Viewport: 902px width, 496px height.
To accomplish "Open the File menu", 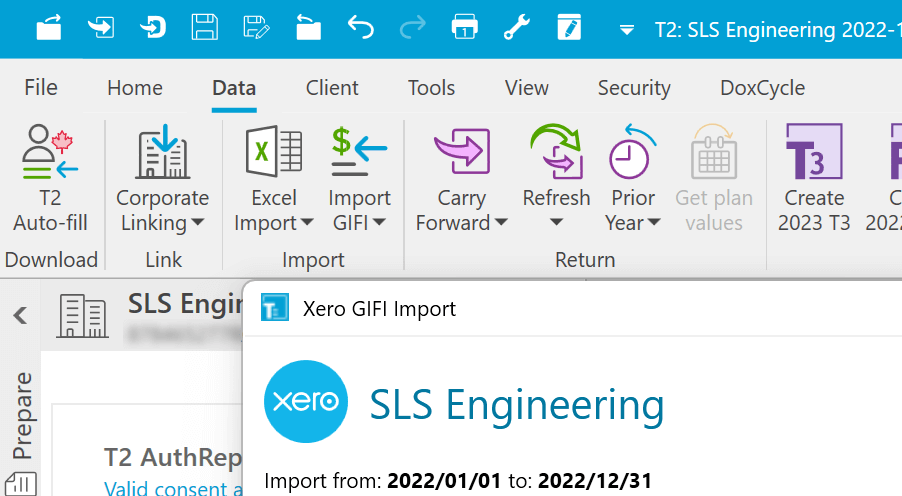I will 41,88.
